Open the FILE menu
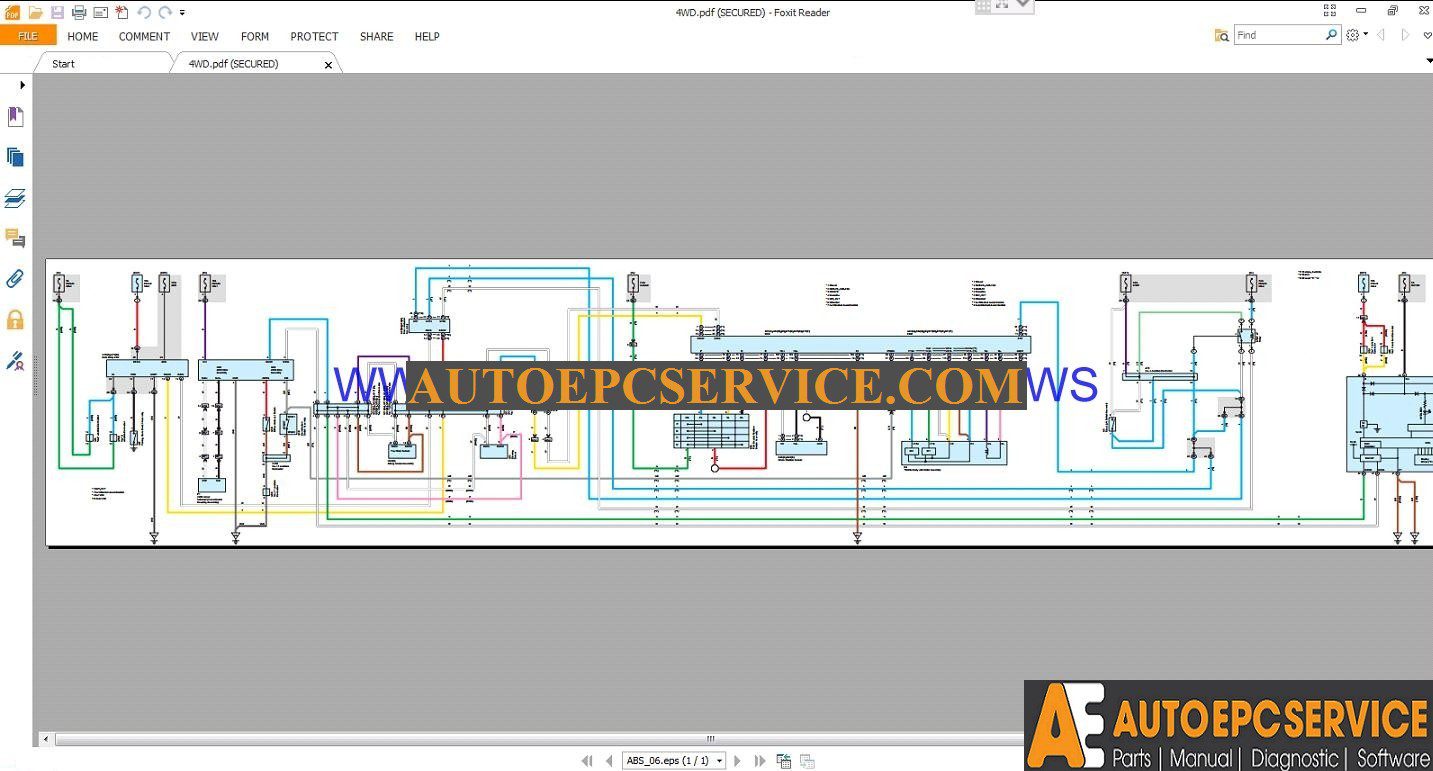Image resolution: width=1433 pixels, height=771 pixels. (28, 36)
